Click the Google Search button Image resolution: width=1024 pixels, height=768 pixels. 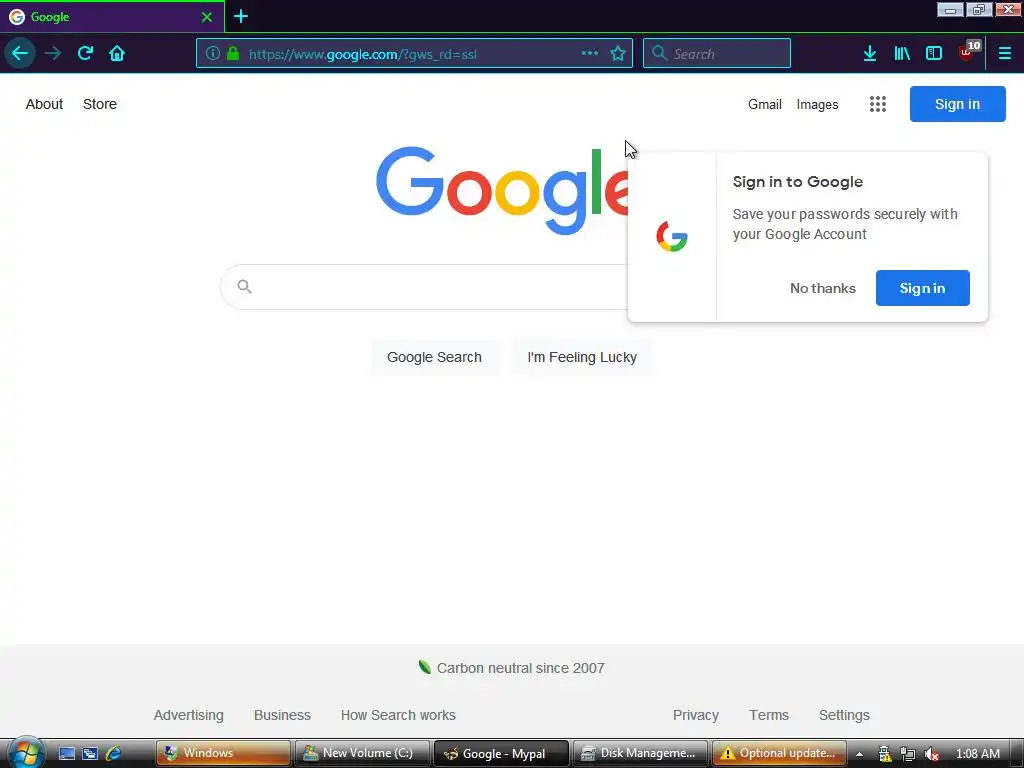pos(434,357)
